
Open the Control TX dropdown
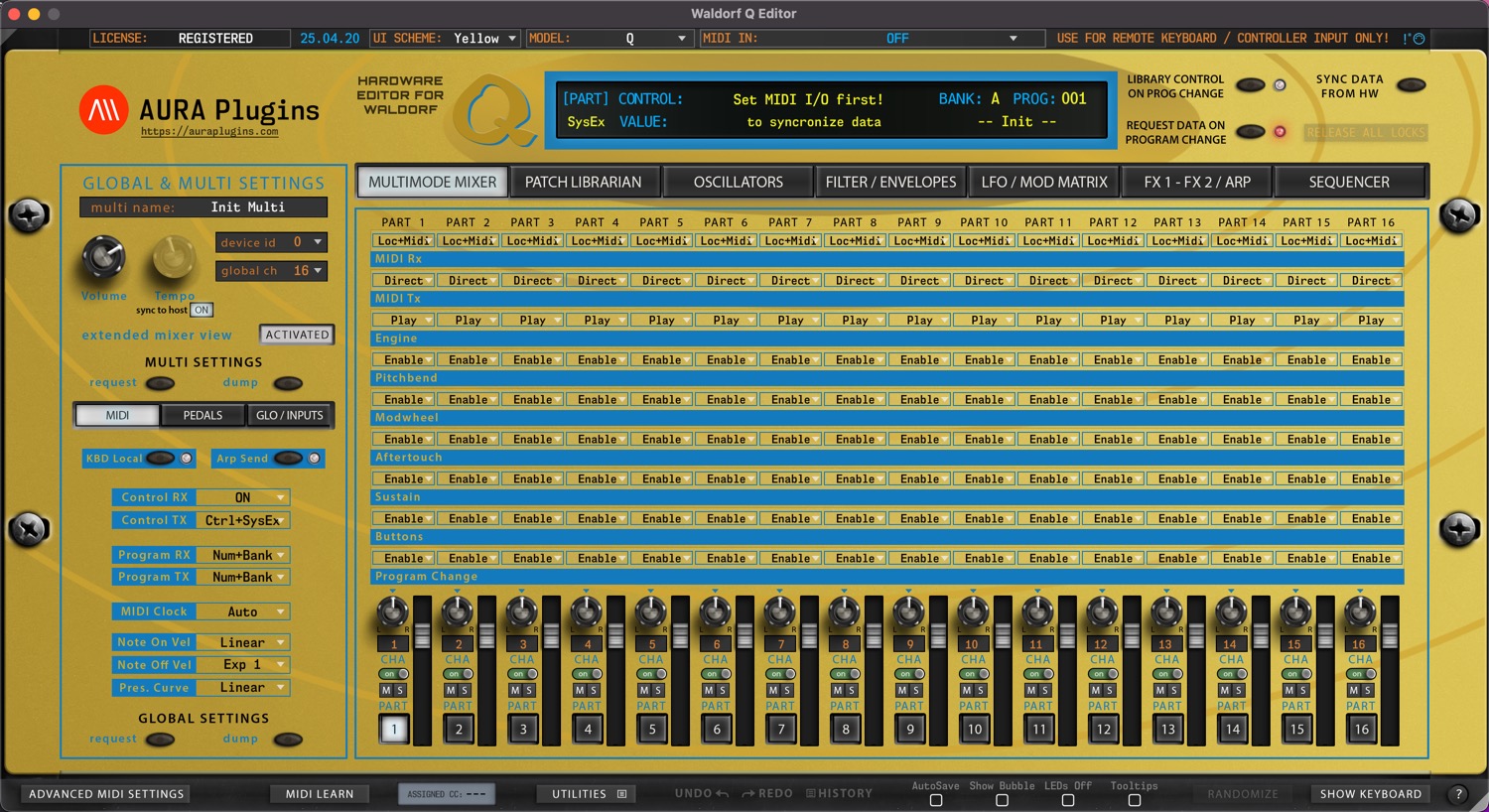coord(243,520)
